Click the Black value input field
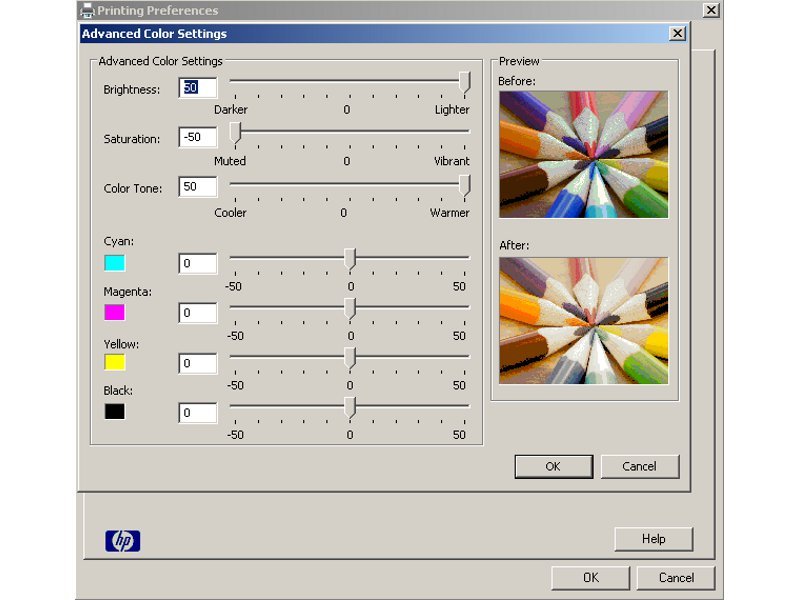The height and width of the screenshot is (600, 800). pyautogui.click(x=198, y=413)
